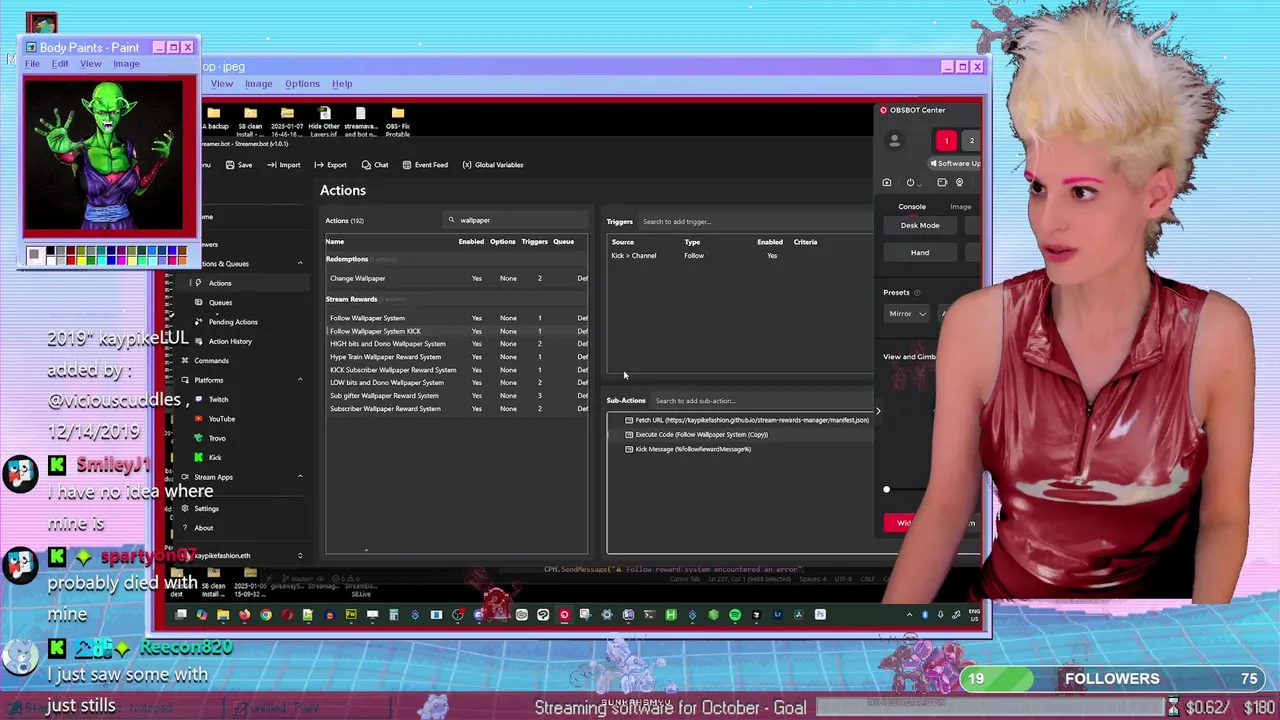This screenshot has width=1280, height=720.
Task: Open Global Variables
Action: [493, 165]
